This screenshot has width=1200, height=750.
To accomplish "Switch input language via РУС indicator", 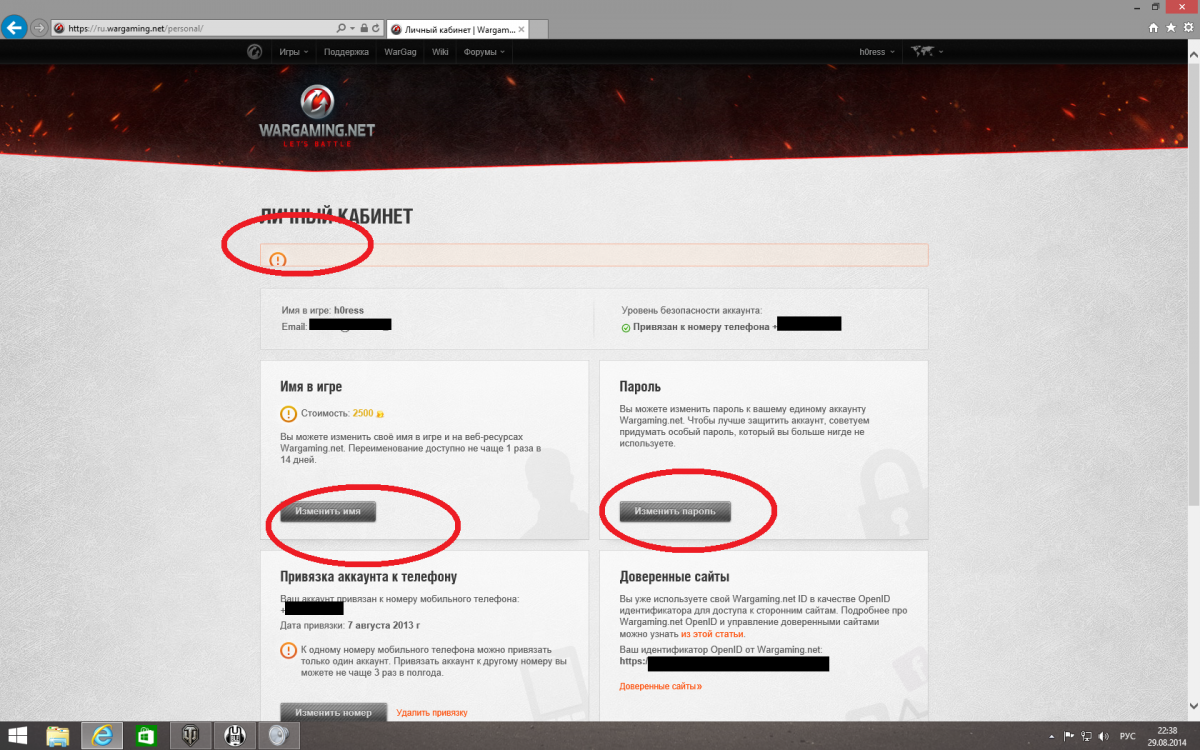I will tap(1127, 736).
